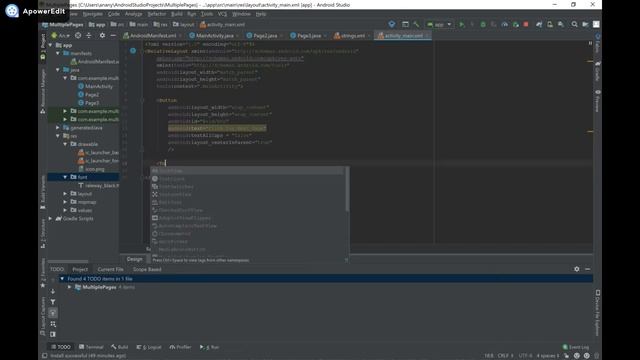Expand MultiplePages node in TODO results
The width and height of the screenshot is (640, 360).
pos(70,287)
